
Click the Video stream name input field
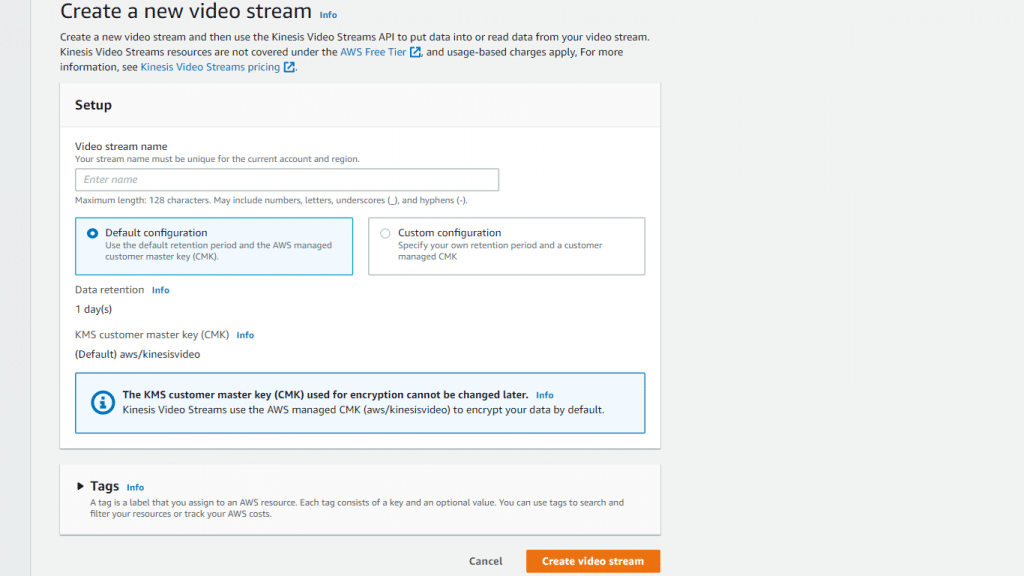coord(287,180)
